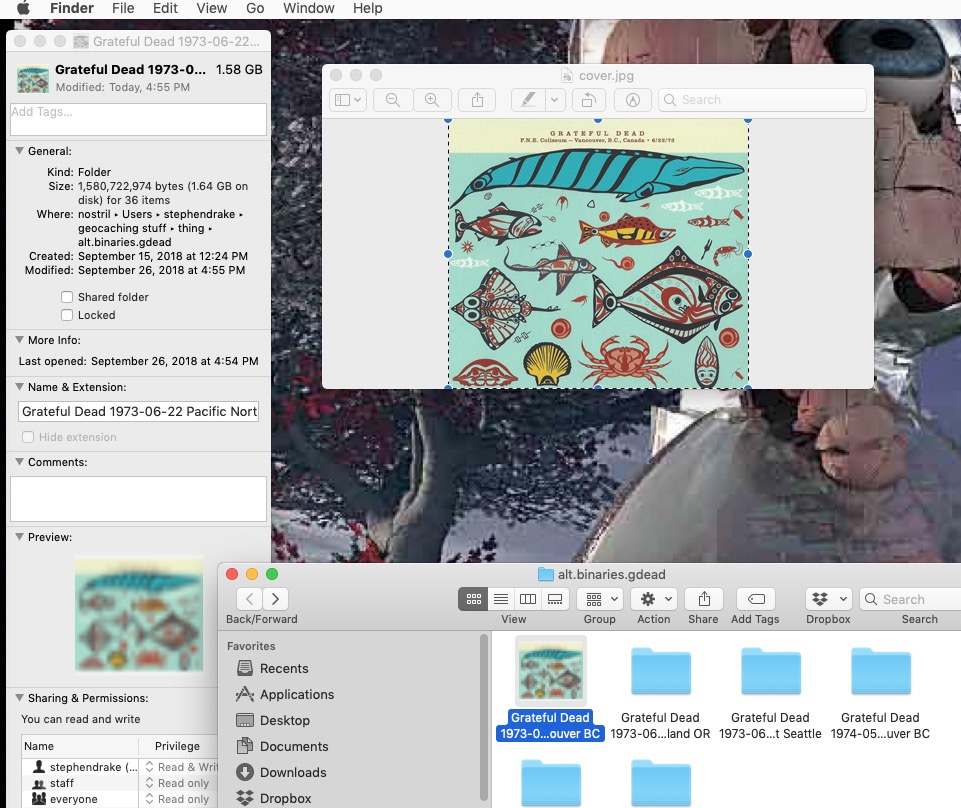Open the Help menu

click(367, 8)
